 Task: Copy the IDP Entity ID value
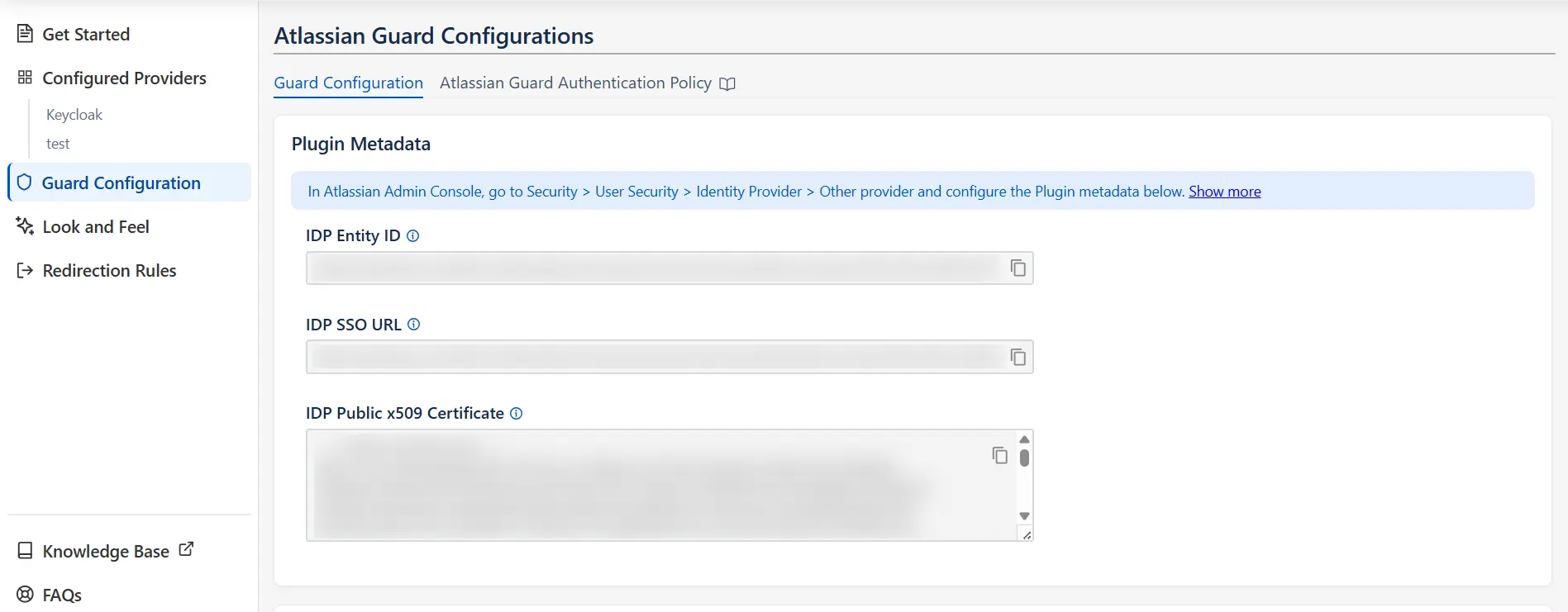coord(1018,268)
